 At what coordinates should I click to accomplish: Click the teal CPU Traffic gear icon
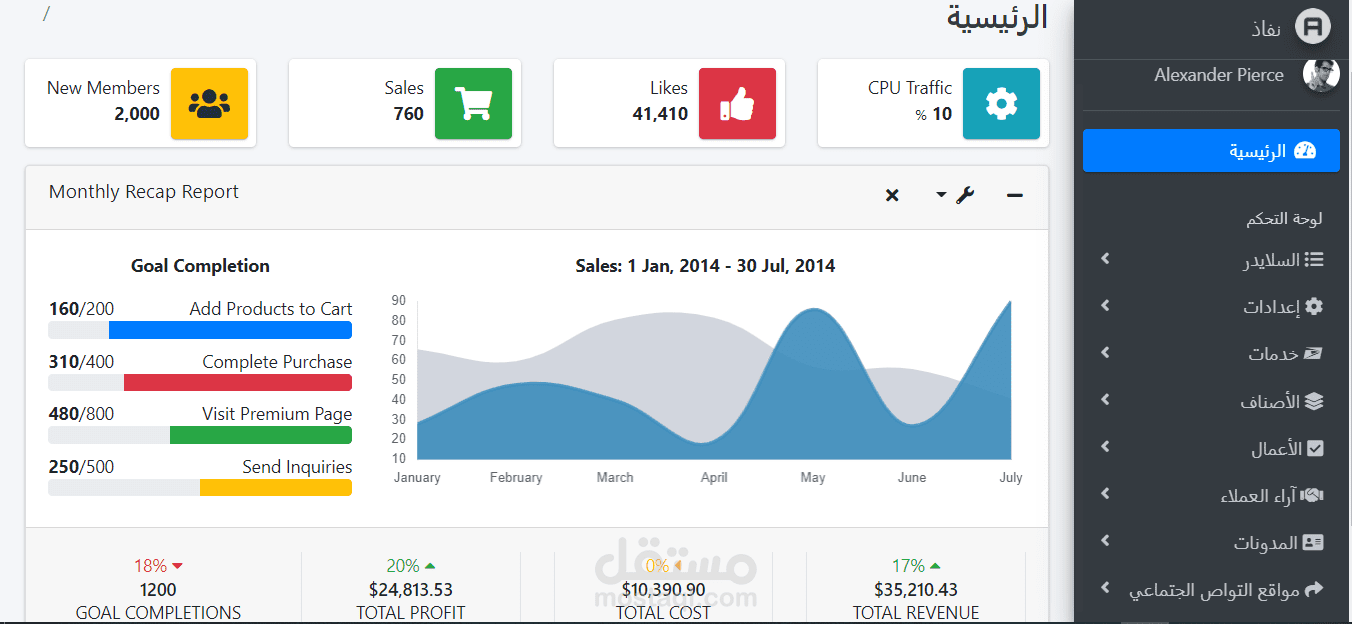[1001, 103]
